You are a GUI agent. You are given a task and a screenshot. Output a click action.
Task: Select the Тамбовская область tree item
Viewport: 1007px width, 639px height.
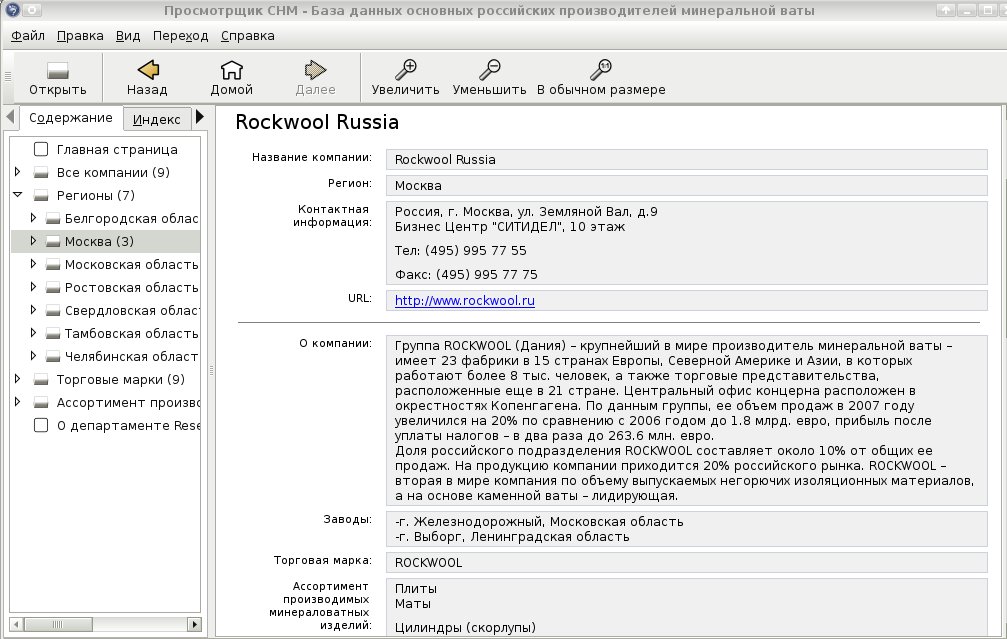point(131,333)
